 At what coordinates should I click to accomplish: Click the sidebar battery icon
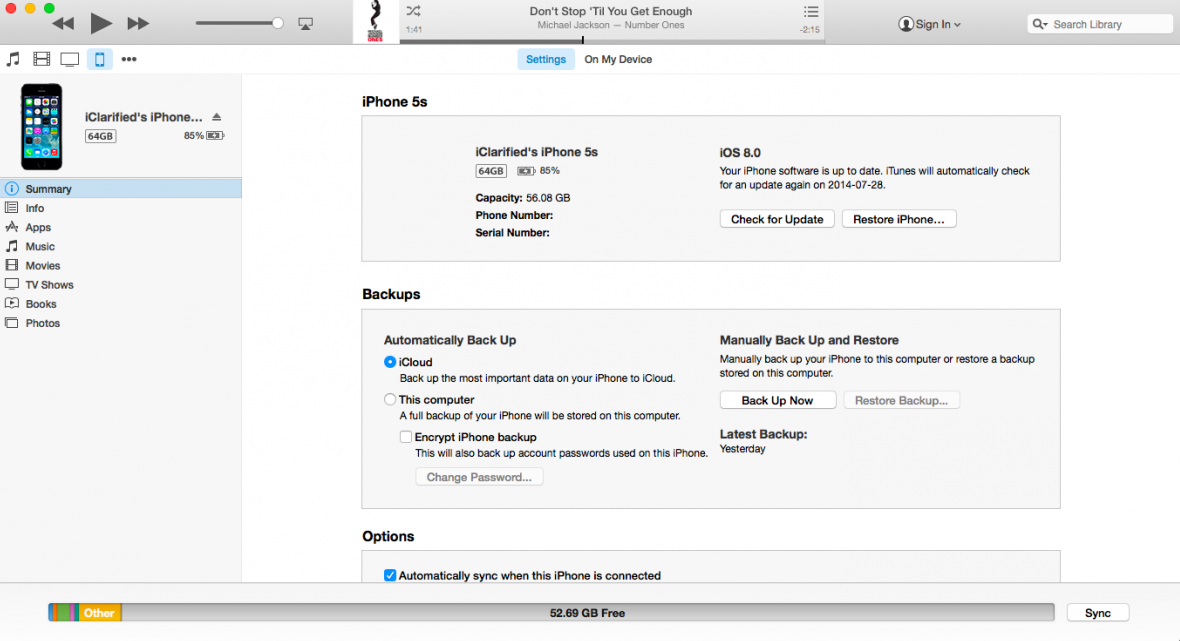[x=215, y=135]
